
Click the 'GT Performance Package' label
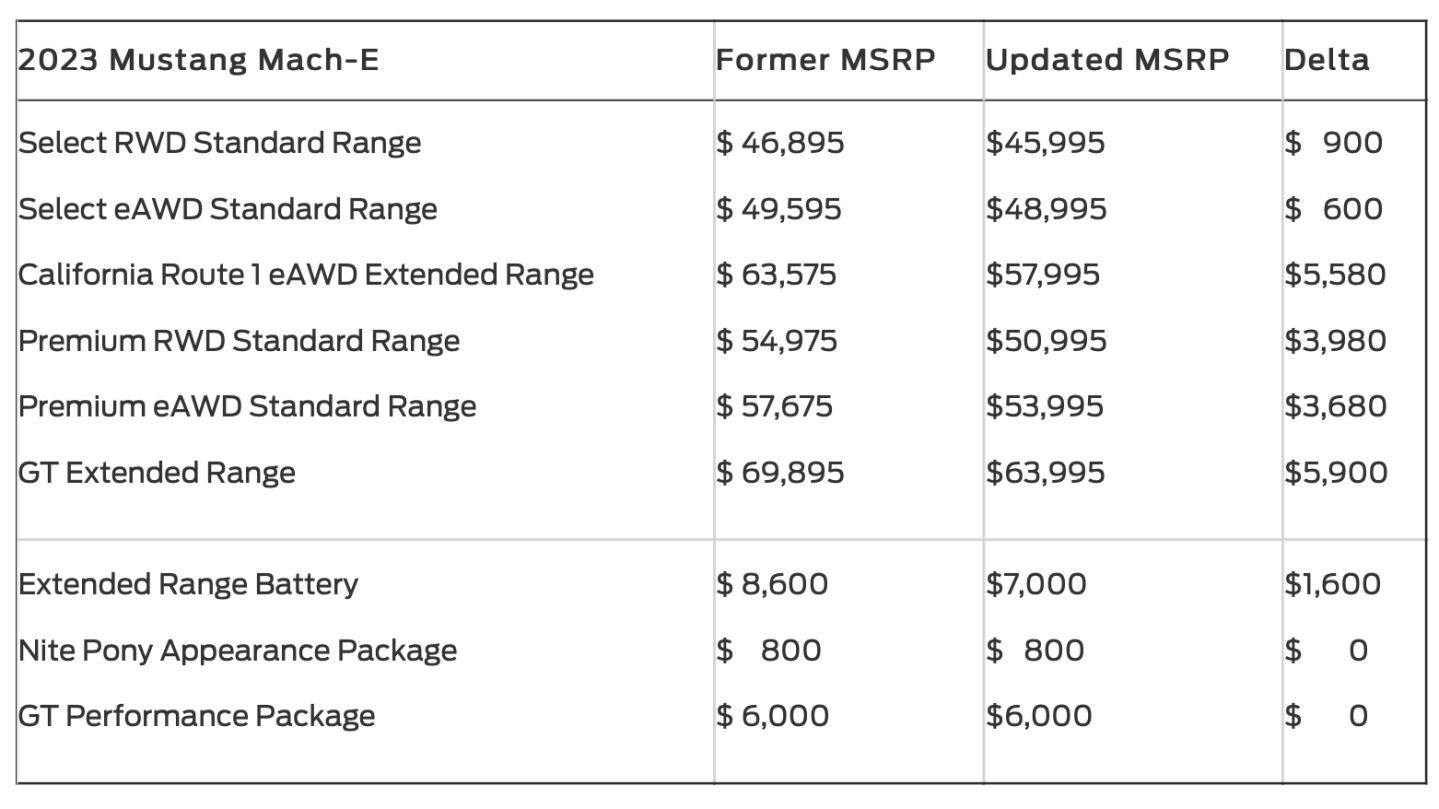[x=197, y=716]
